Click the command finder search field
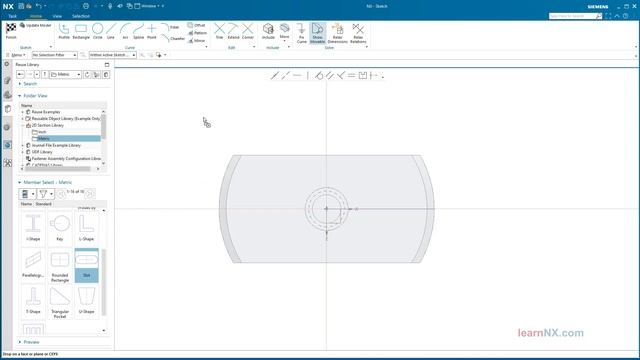The image size is (640, 360). click(x=572, y=16)
